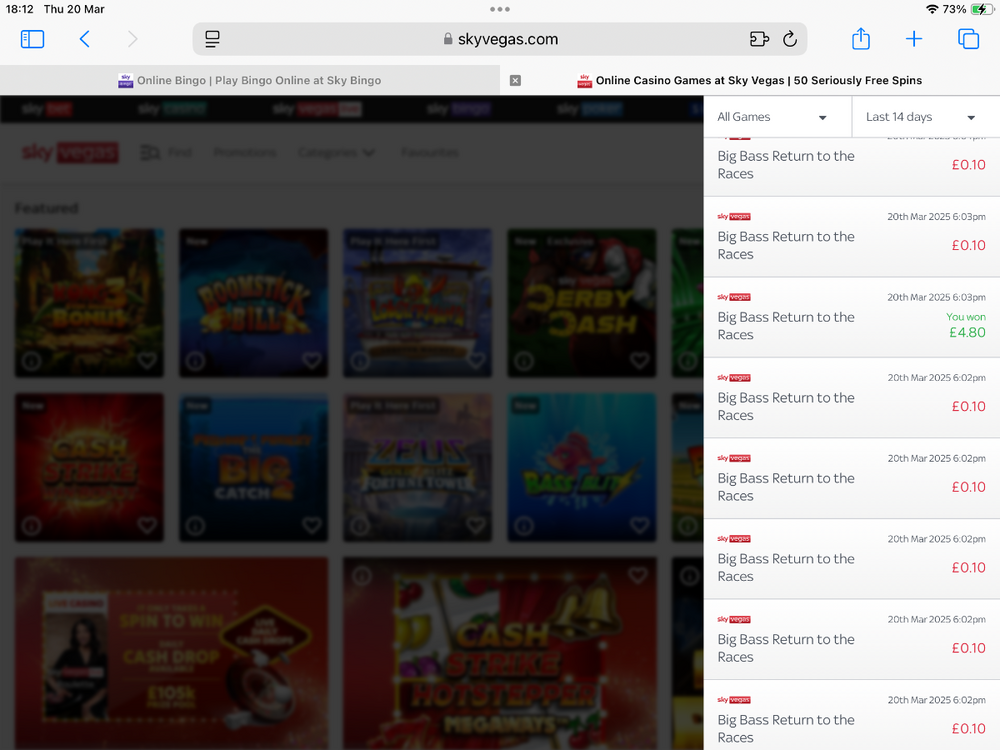Favourite the Boomstick Bill game with its heart
This screenshot has height=750, width=1000.
(x=311, y=360)
